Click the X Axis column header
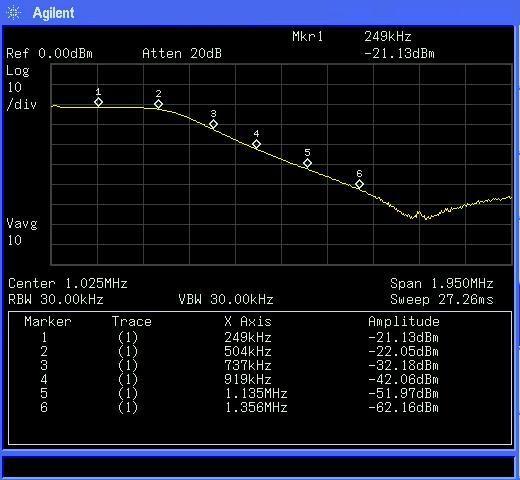Image resolution: width=520 pixels, height=480 pixels. tap(248, 321)
